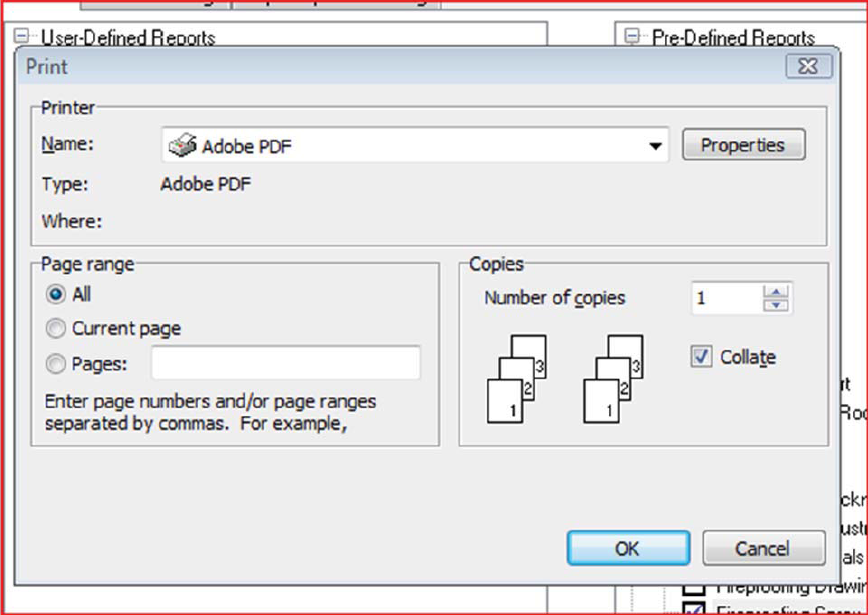Click the printer icon beside Adobe PDF
This screenshot has width=868, height=615.
tap(183, 146)
